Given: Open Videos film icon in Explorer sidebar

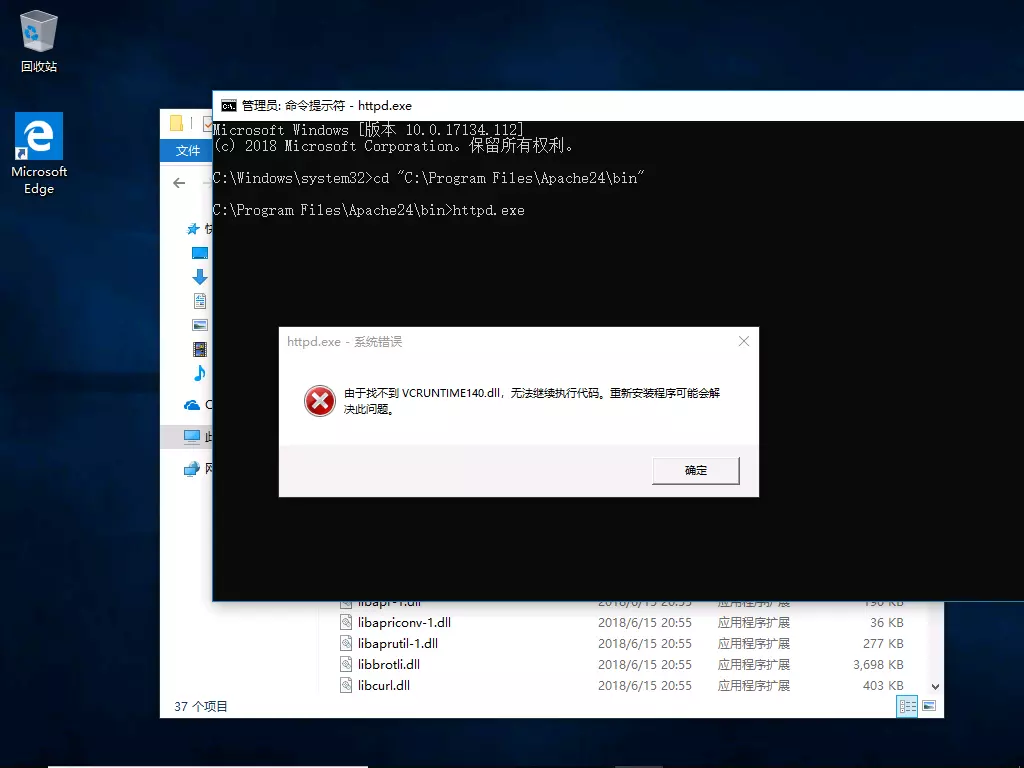Looking at the screenshot, I should (x=200, y=349).
